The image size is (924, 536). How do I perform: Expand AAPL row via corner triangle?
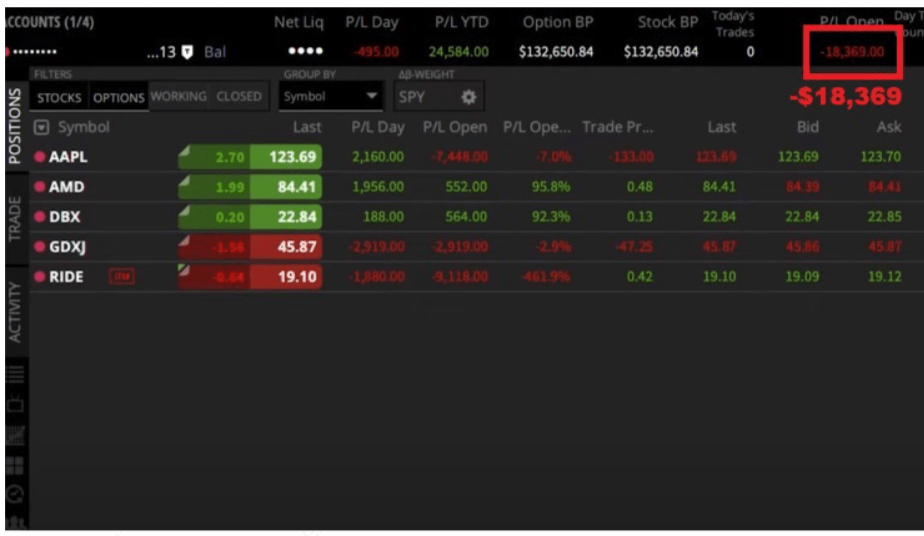(184, 150)
